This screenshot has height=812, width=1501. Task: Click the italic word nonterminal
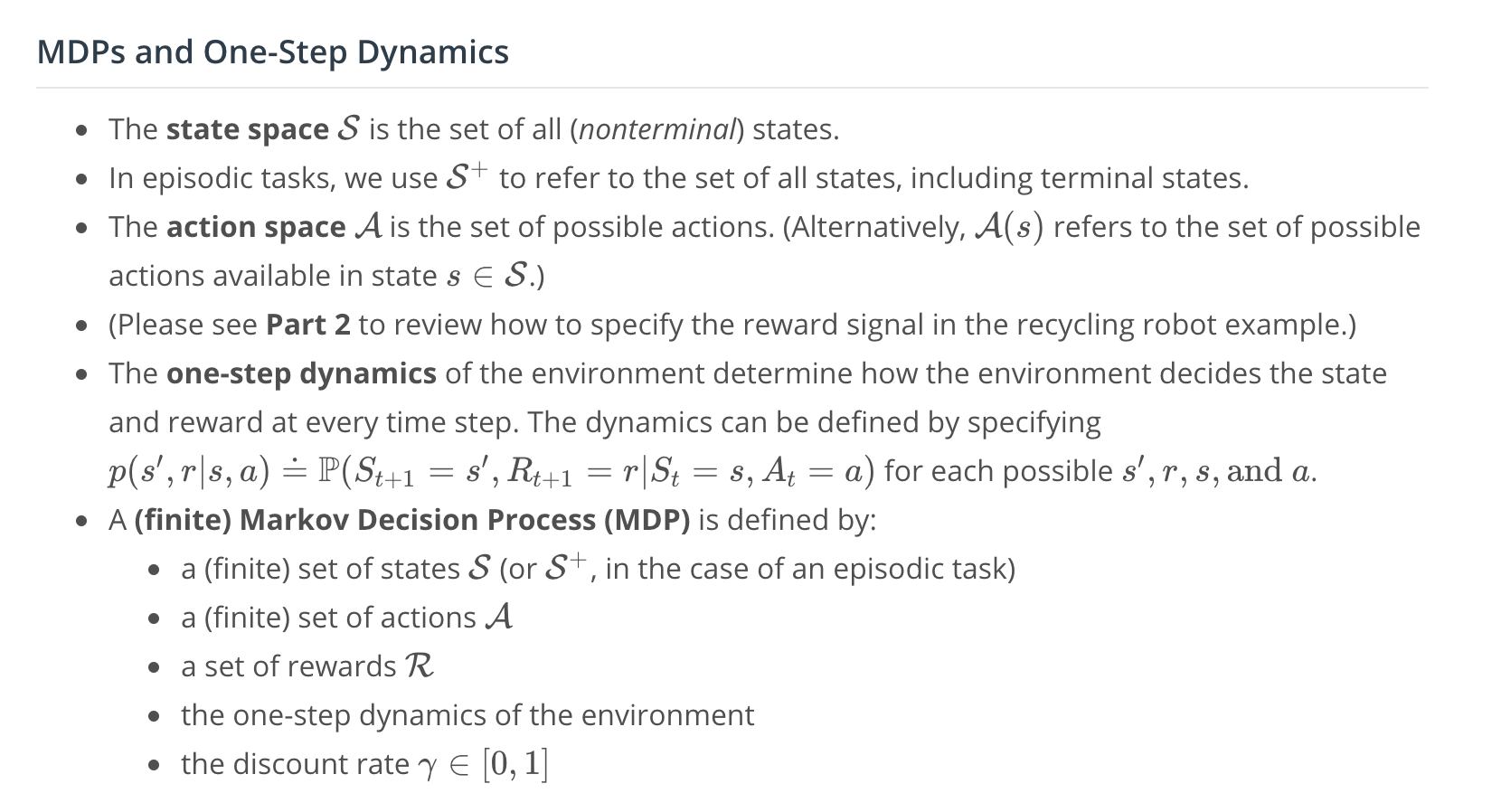pyautogui.click(x=657, y=129)
